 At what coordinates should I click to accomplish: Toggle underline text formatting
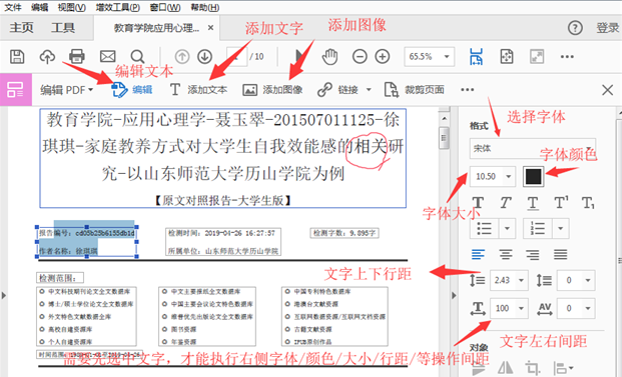(x=533, y=203)
